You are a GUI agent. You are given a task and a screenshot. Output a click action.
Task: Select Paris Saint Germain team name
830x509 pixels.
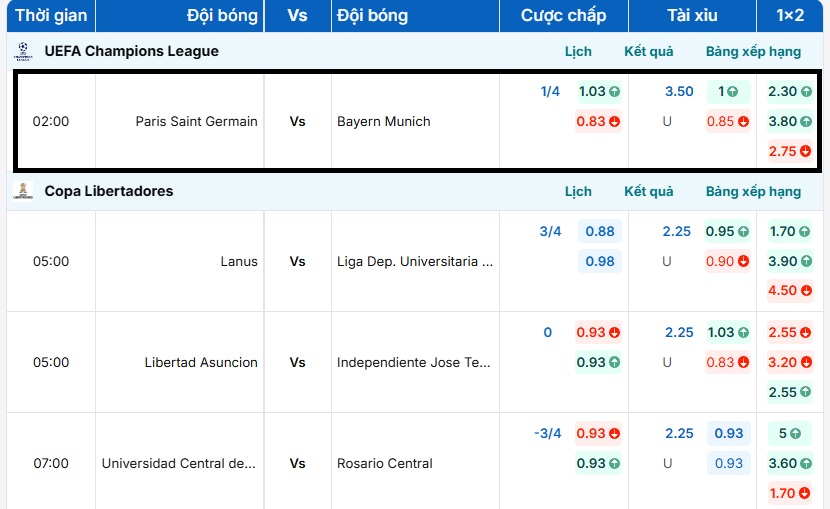pyautogui.click(x=196, y=121)
